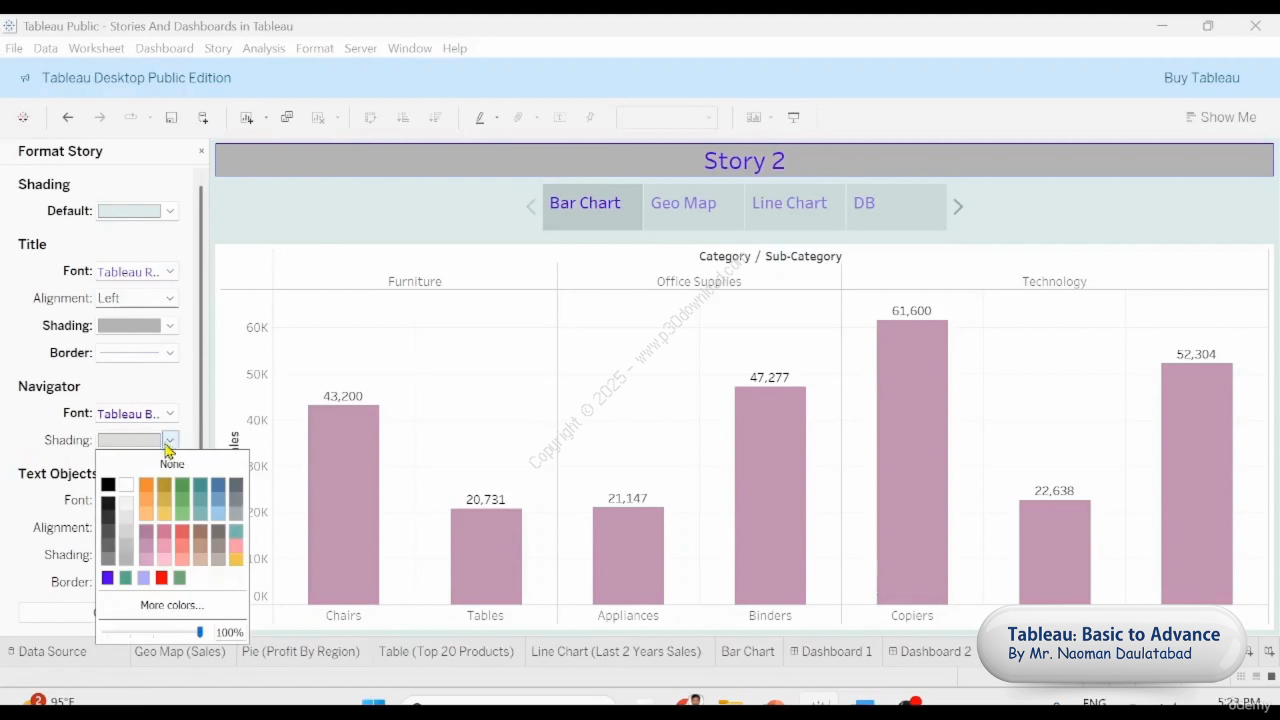This screenshot has width=1280, height=720.
Task: Click the Show/Hide cards icon
Action: tap(754, 117)
